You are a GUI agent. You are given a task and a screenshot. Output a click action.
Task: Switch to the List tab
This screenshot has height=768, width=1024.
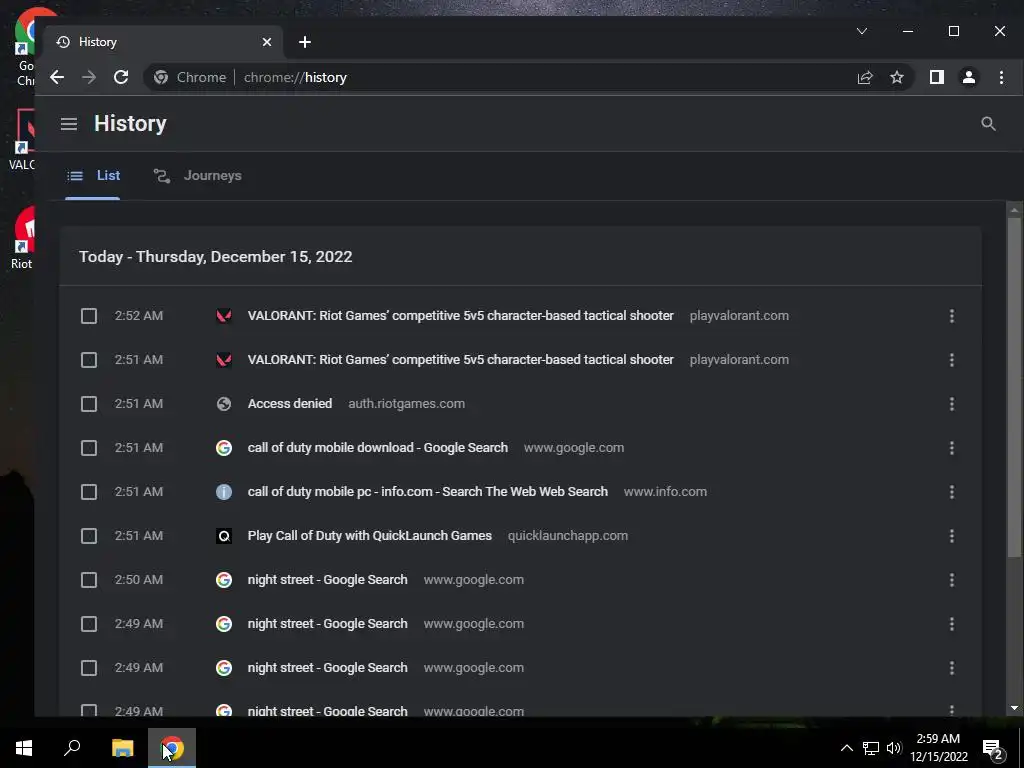93,175
